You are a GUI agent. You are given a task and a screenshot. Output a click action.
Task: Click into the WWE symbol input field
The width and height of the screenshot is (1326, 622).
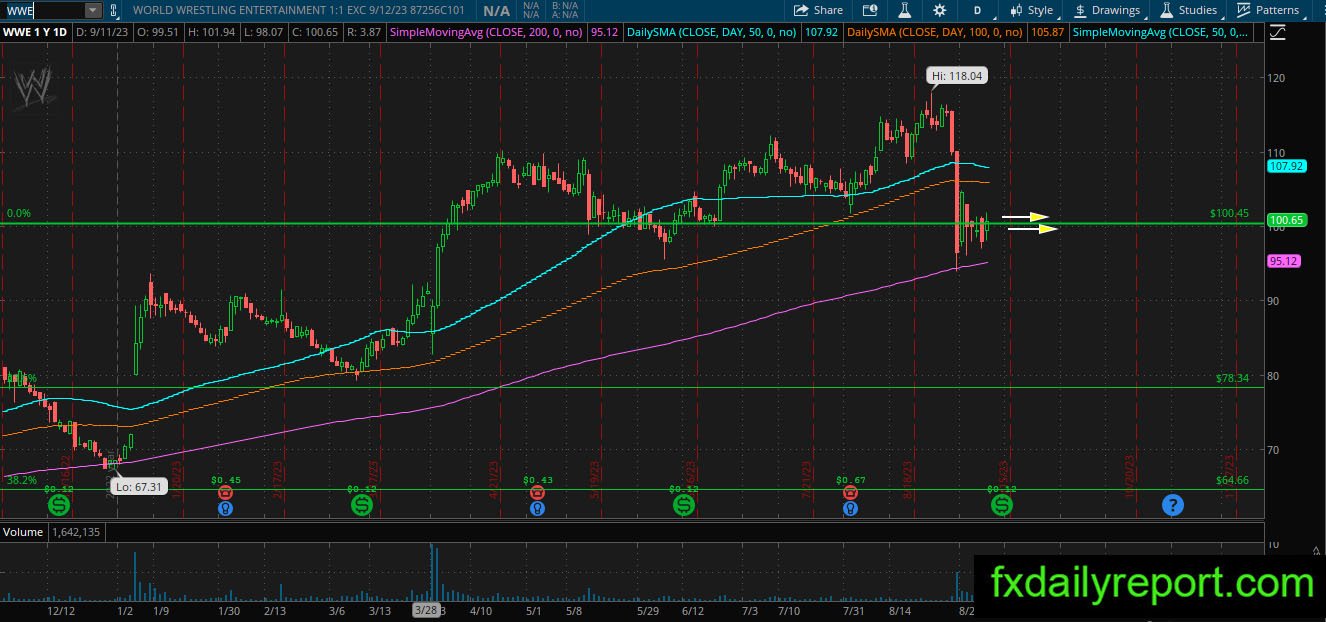pyautogui.click(x=43, y=10)
